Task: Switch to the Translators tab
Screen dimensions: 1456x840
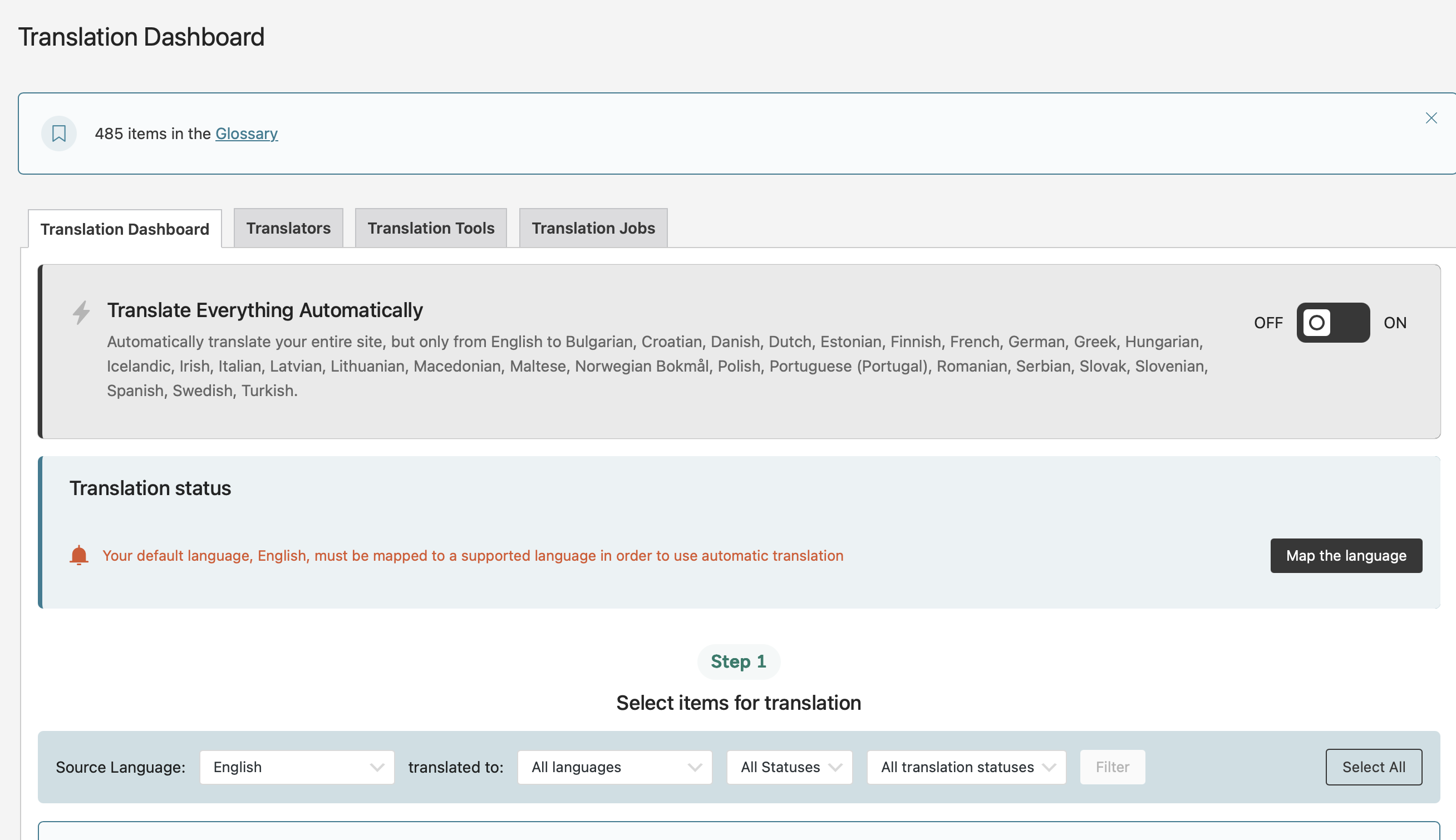Action: tap(288, 228)
